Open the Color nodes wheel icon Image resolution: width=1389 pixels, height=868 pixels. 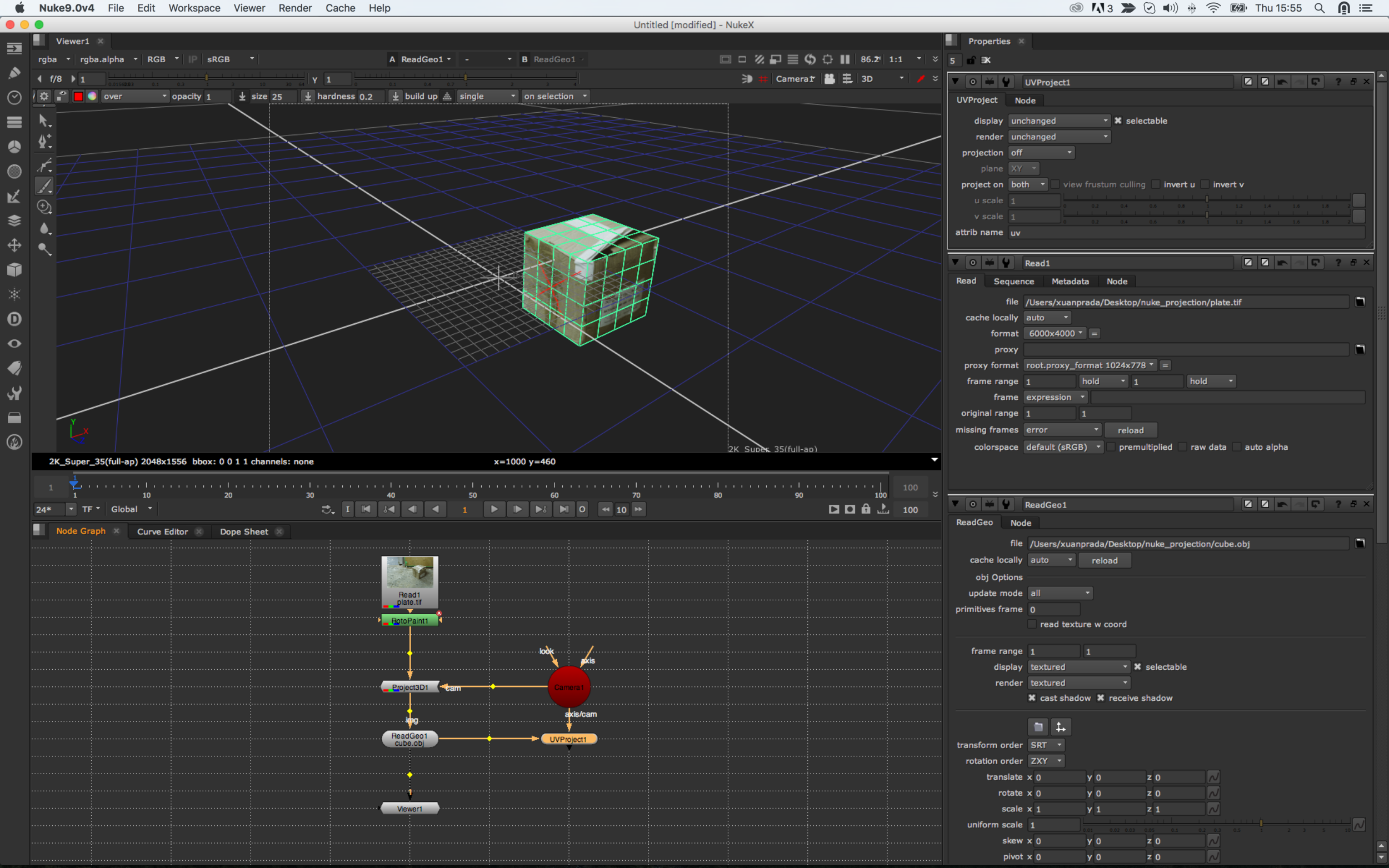(x=14, y=147)
